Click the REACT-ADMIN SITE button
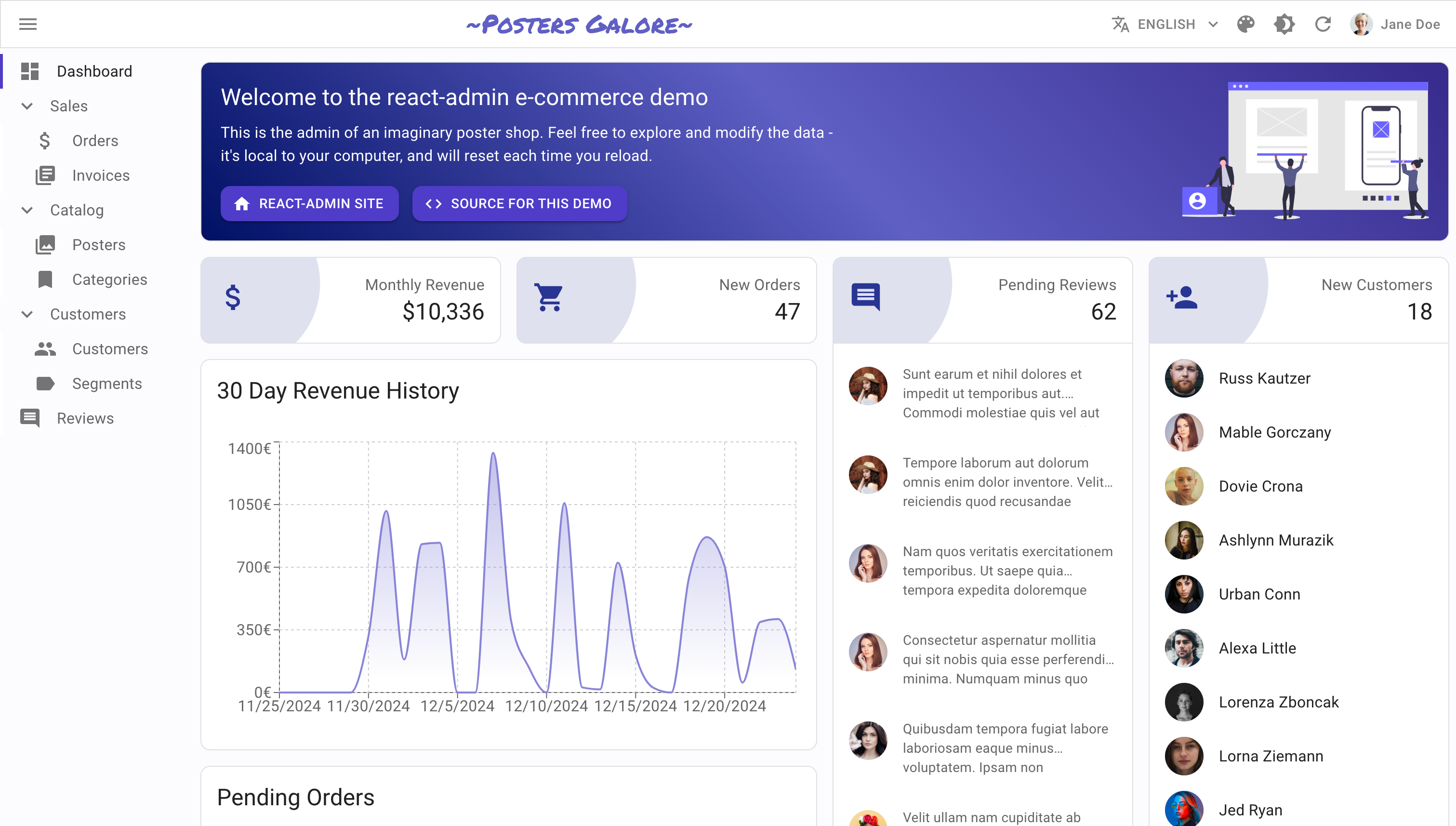Image resolution: width=1456 pixels, height=826 pixels. 310,203
